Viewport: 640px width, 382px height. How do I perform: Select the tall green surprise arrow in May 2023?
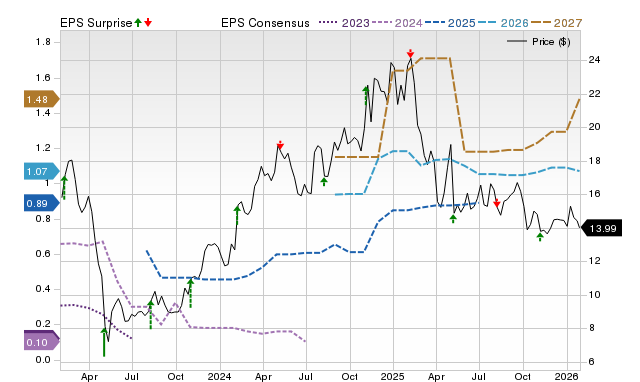(x=104, y=342)
